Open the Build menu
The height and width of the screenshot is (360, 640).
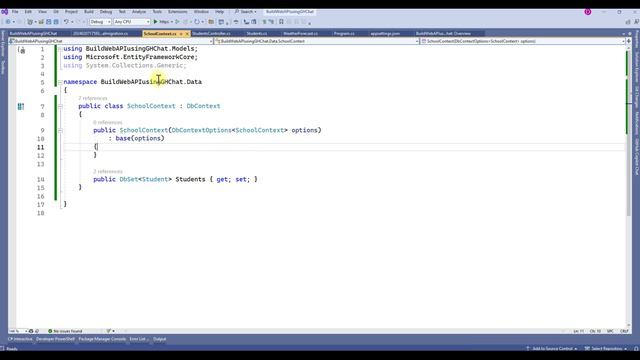pos(89,12)
